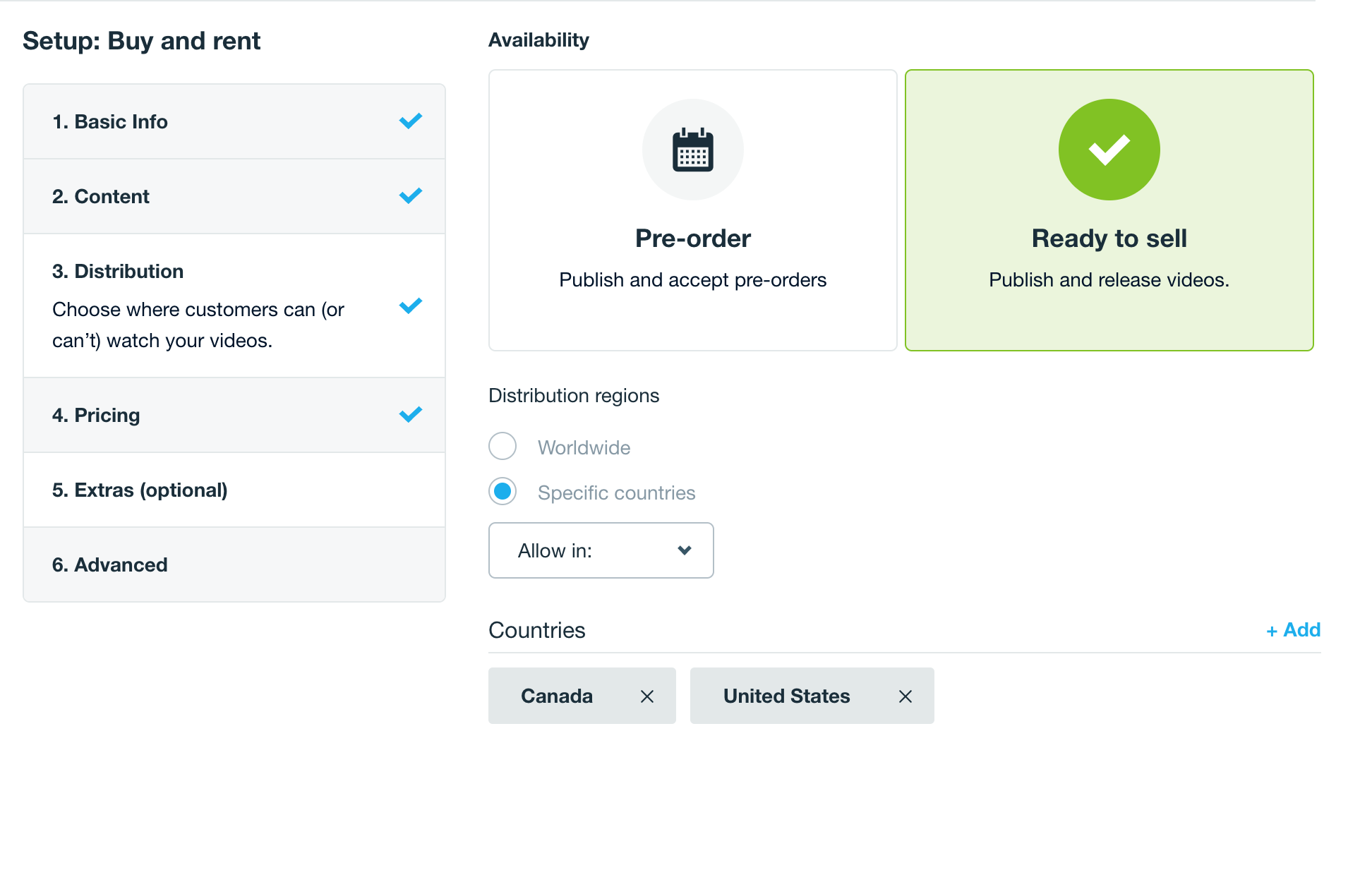Click the Content step blue checkmark
Screen dimensions: 1372x882
coord(410,196)
